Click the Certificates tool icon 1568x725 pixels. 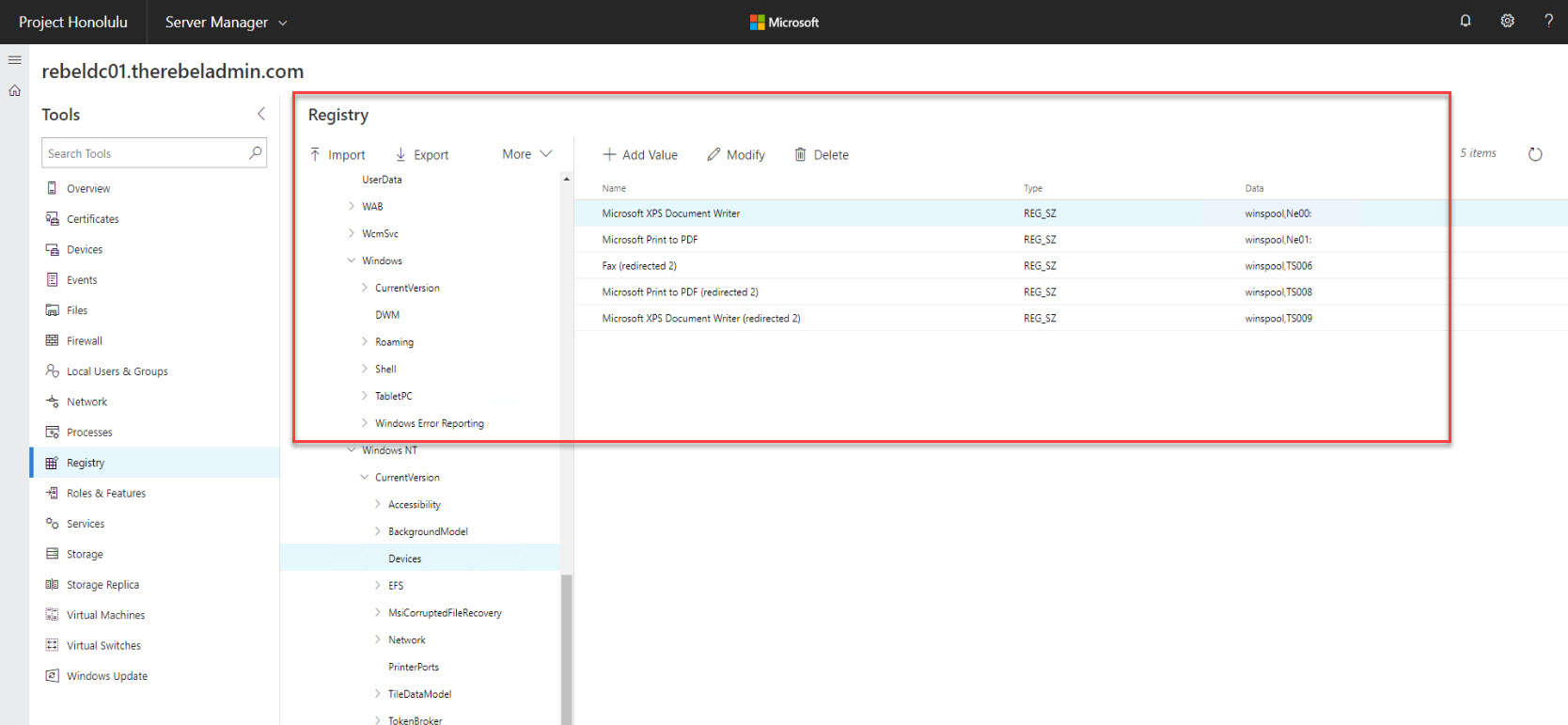click(x=52, y=218)
